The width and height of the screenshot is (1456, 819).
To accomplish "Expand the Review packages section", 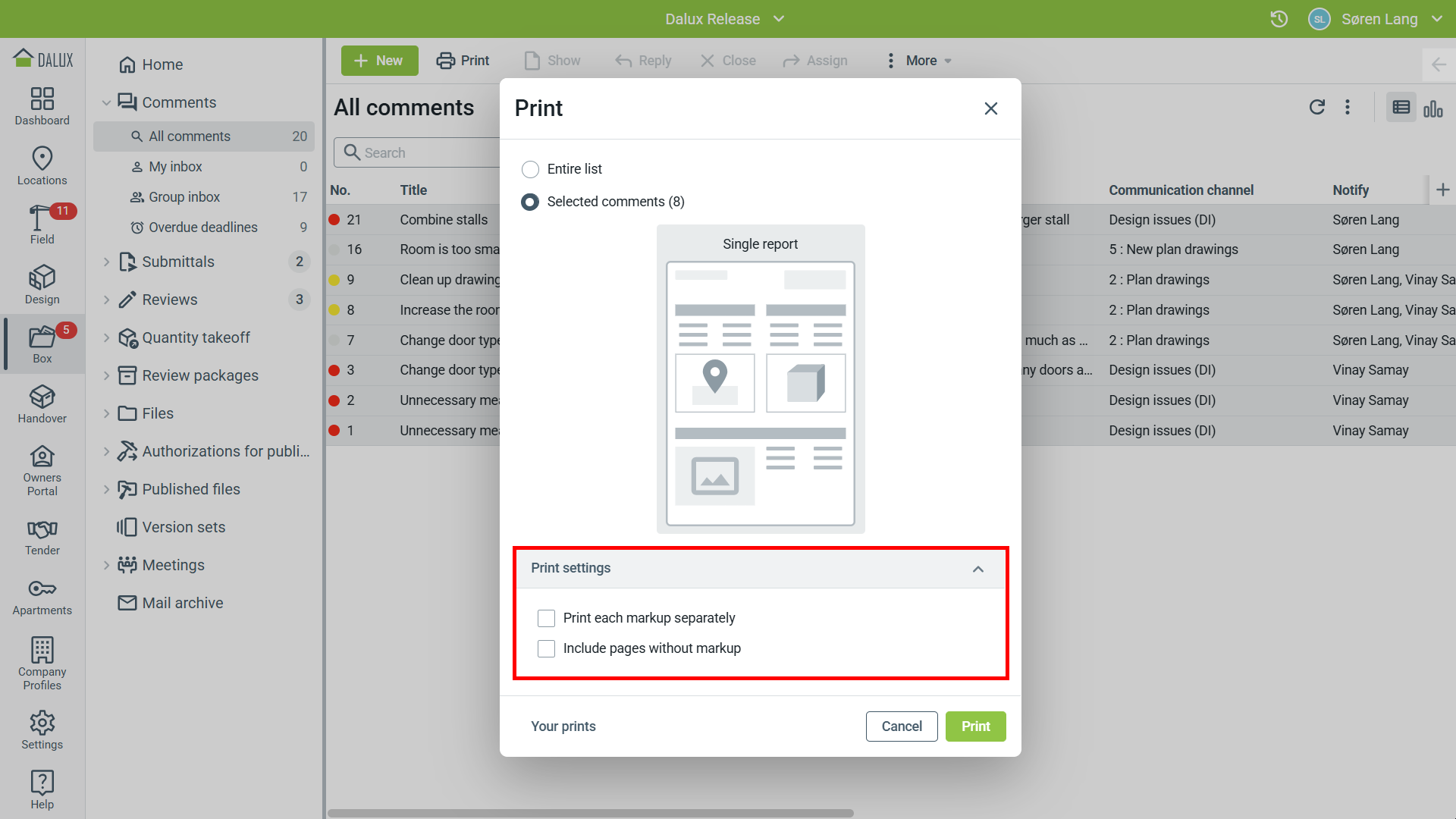I will [x=106, y=375].
